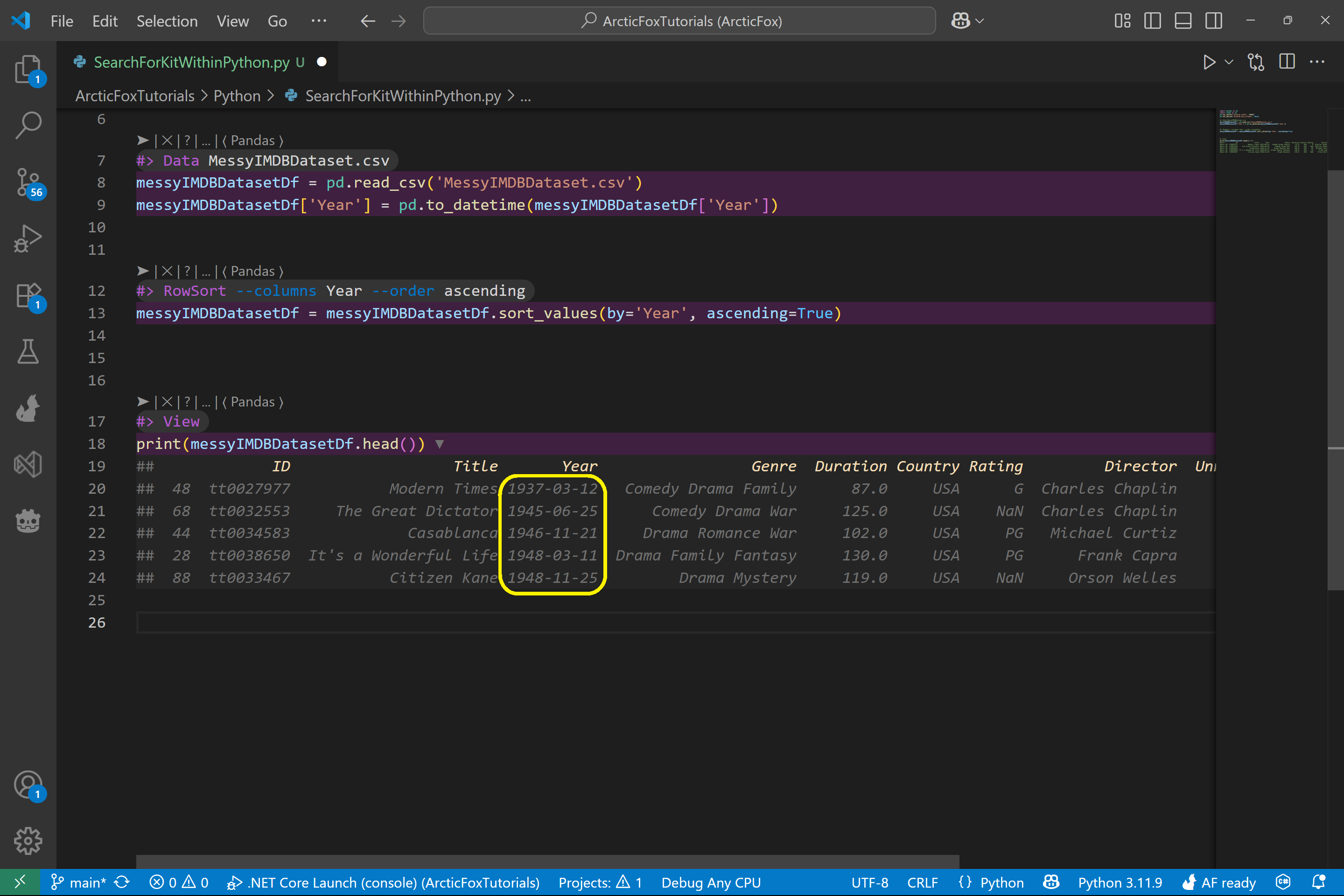
Task: Open changes compare icon in editor toolbar
Action: [1256, 62]
